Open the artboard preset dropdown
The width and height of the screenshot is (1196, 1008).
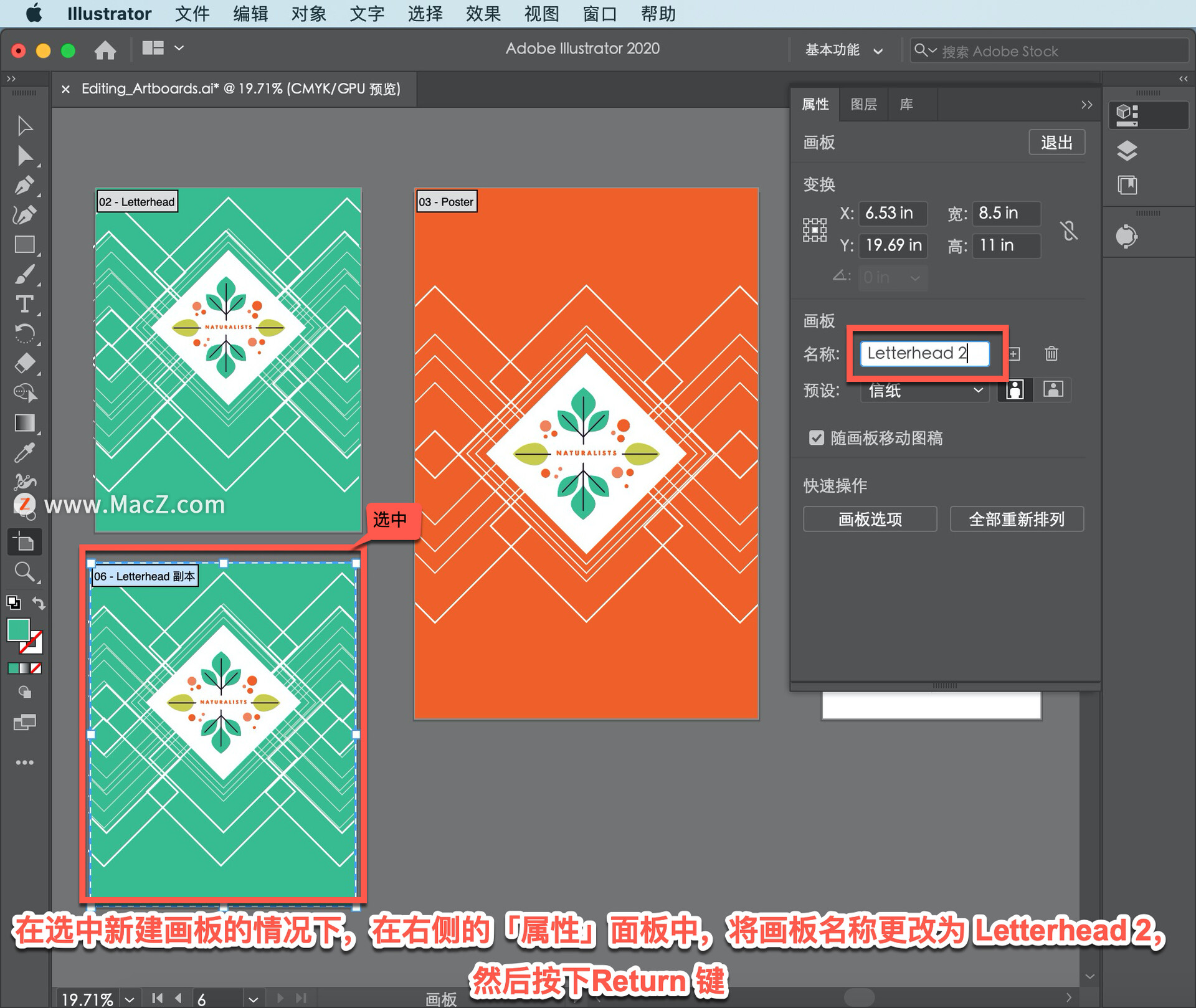(x=924, y=391)
